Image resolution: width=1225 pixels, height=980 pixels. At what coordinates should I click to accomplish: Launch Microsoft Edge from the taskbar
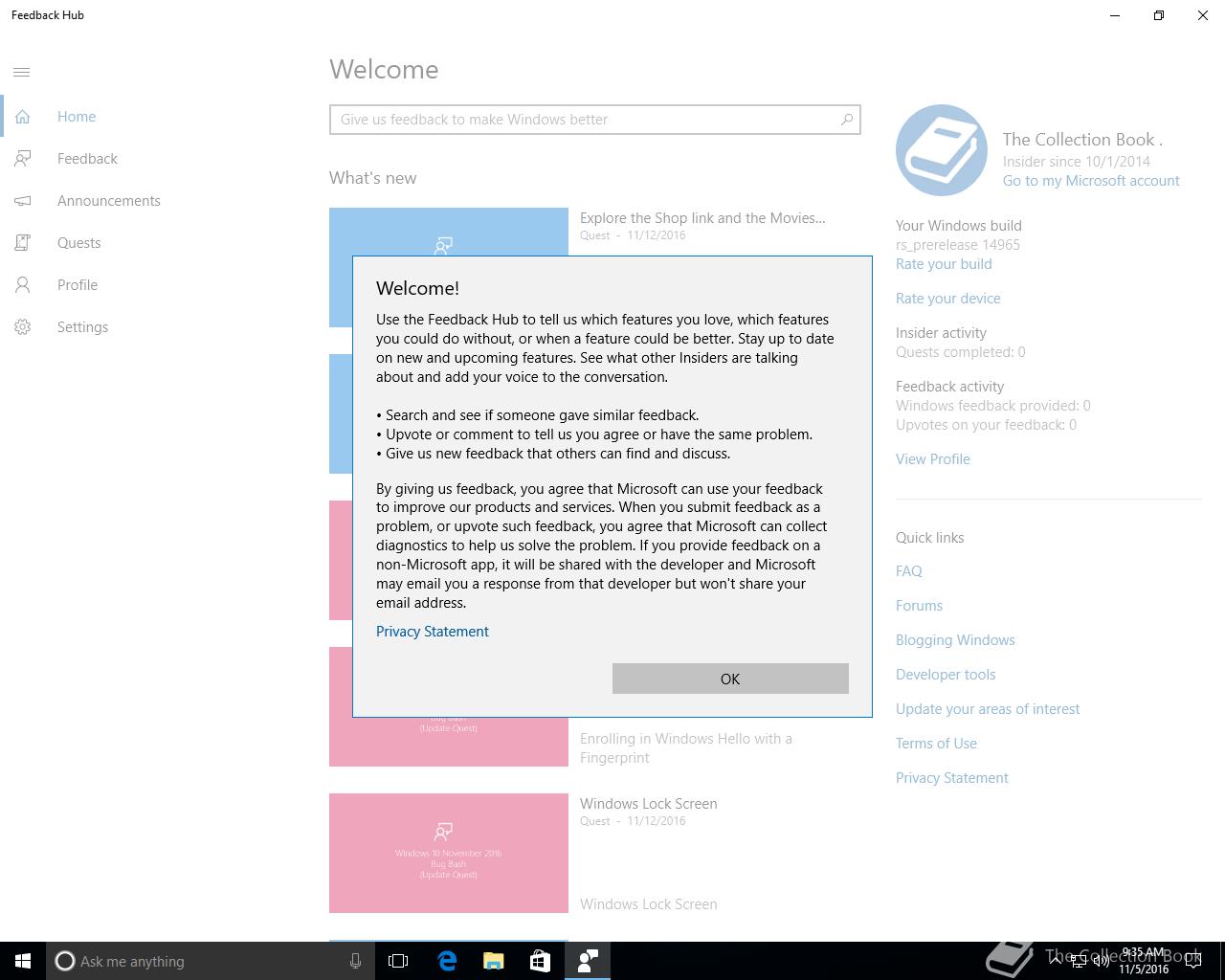click(x=447, y=961)
